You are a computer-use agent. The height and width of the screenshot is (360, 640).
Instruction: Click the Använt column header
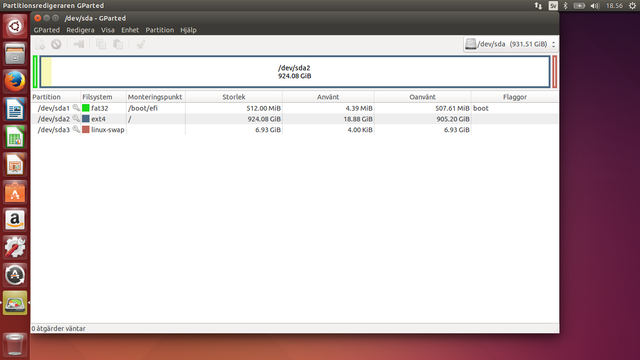(328, 97)
